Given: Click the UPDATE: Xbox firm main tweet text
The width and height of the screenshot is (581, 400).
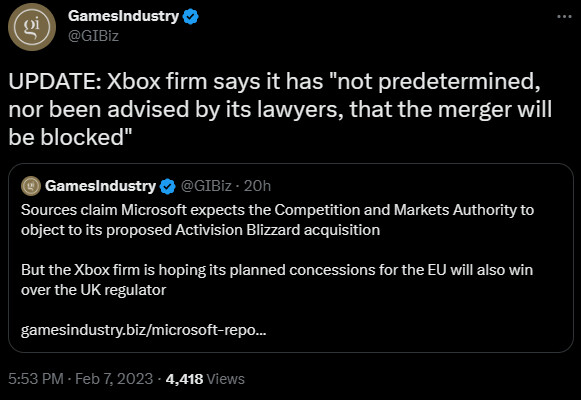Looking at the screenshot, I should (x=280, y=109).
